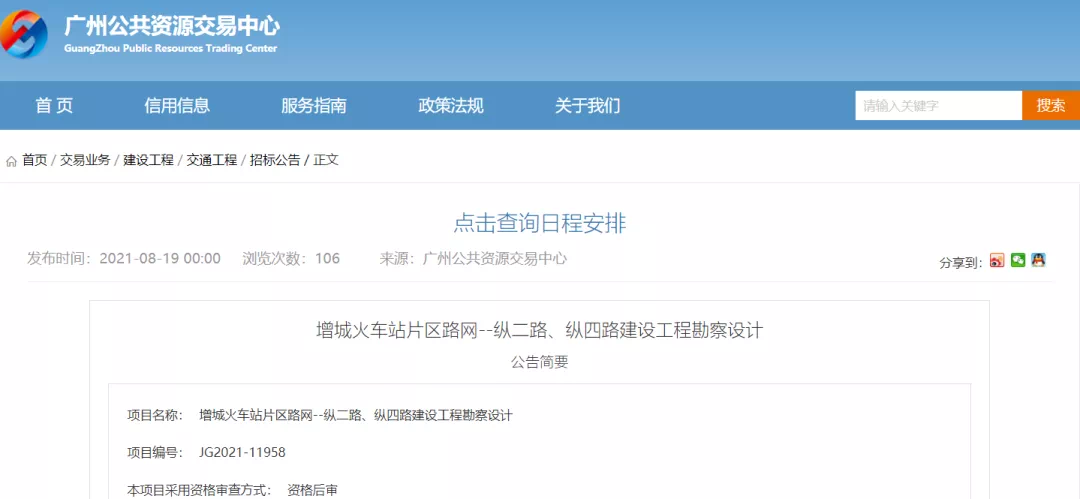Image resolution: width=1080 pixels, height=499 pixels.
Task: Open the 服务指南 navigation item
Action: coord(313,105)
